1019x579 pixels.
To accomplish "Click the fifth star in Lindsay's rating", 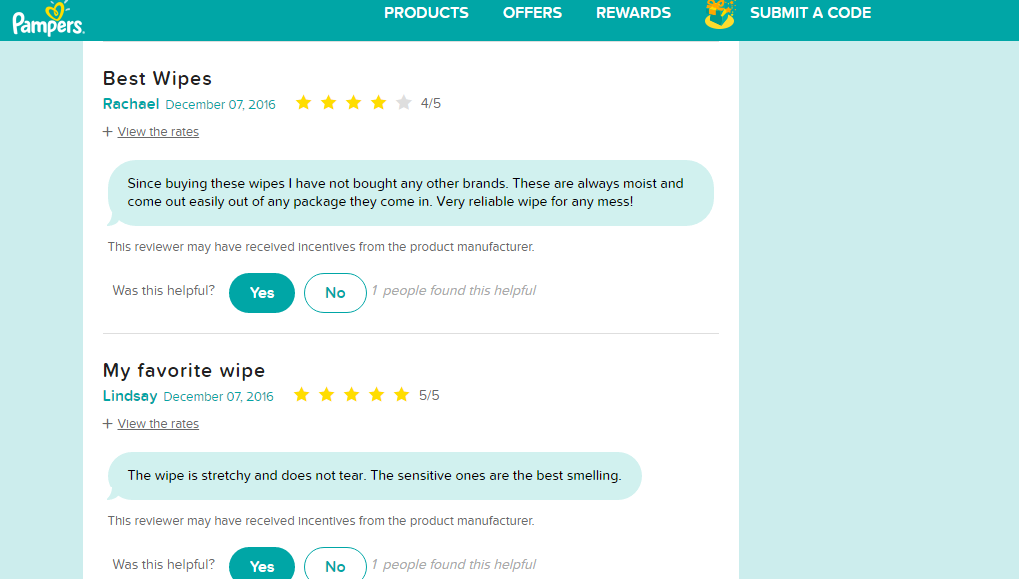I will [x=402, y=394].
